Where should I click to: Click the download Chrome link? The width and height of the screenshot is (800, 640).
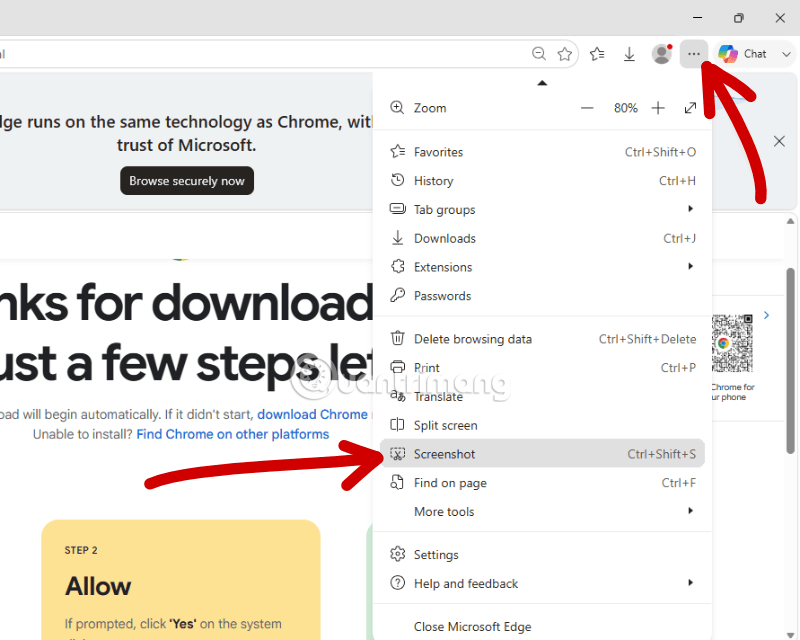pos(312,414)
